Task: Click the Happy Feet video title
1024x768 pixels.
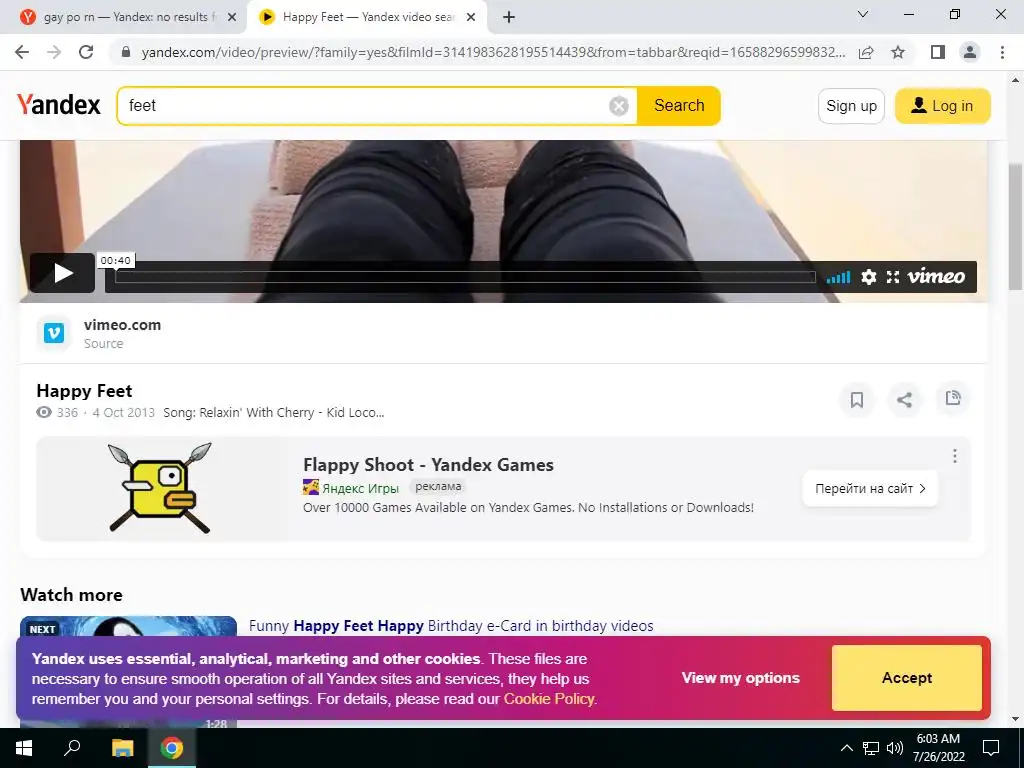Action: 84,391
